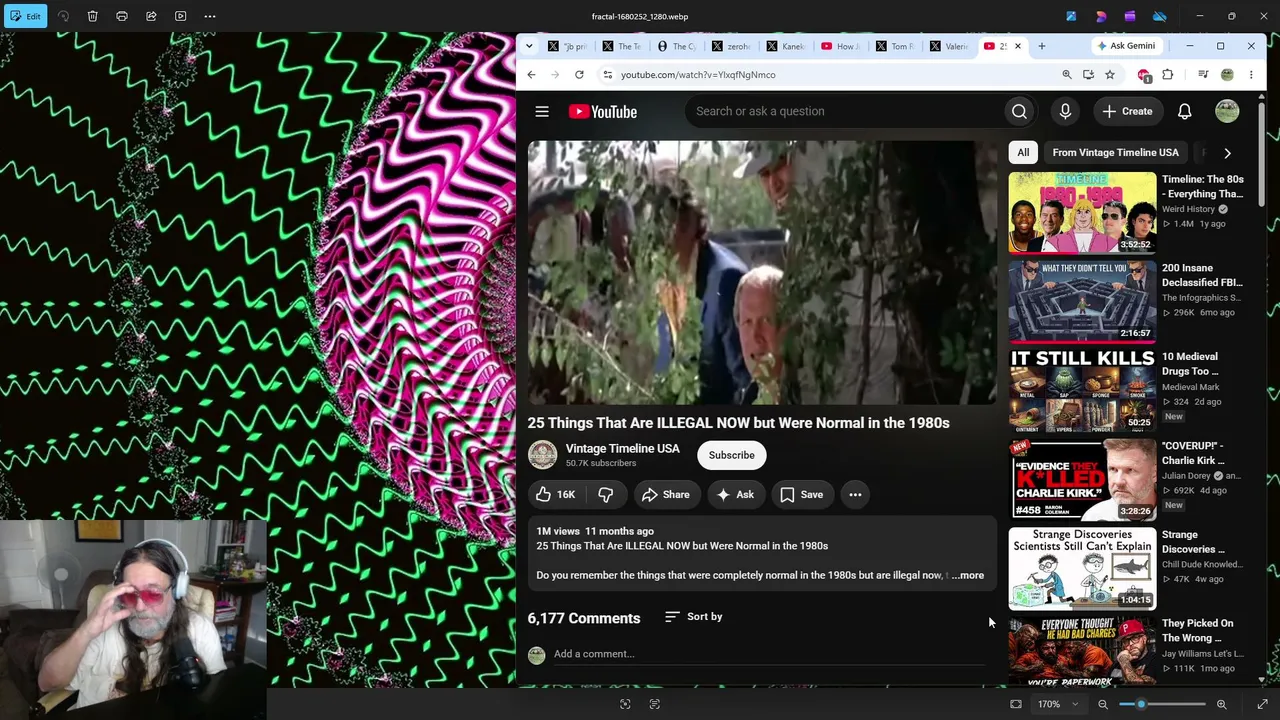Screen dimensions: 1280x720
Task: Open 'Timeline: The 80s' video thumbnail
Action: [x=1082, y=213]
